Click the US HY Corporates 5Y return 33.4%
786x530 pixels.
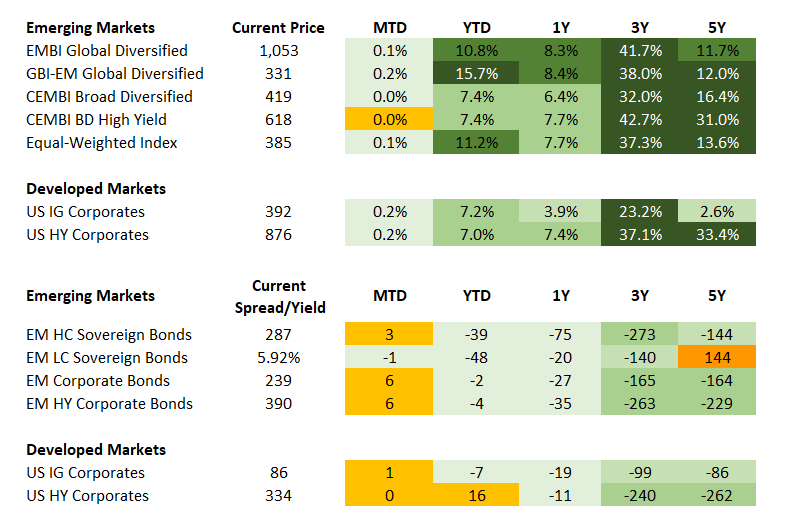point(716,235)
